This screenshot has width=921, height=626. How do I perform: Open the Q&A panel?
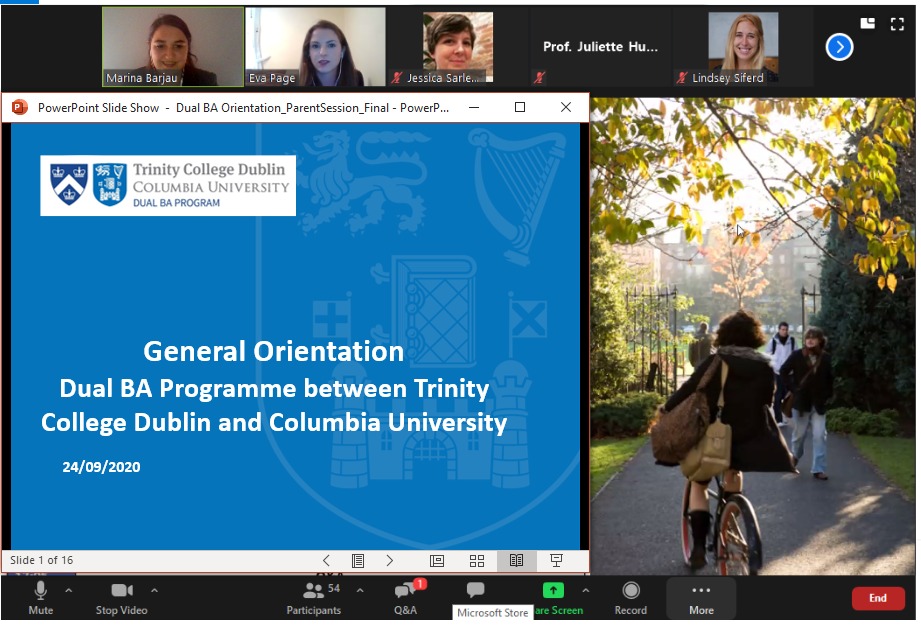coord(406,598)
